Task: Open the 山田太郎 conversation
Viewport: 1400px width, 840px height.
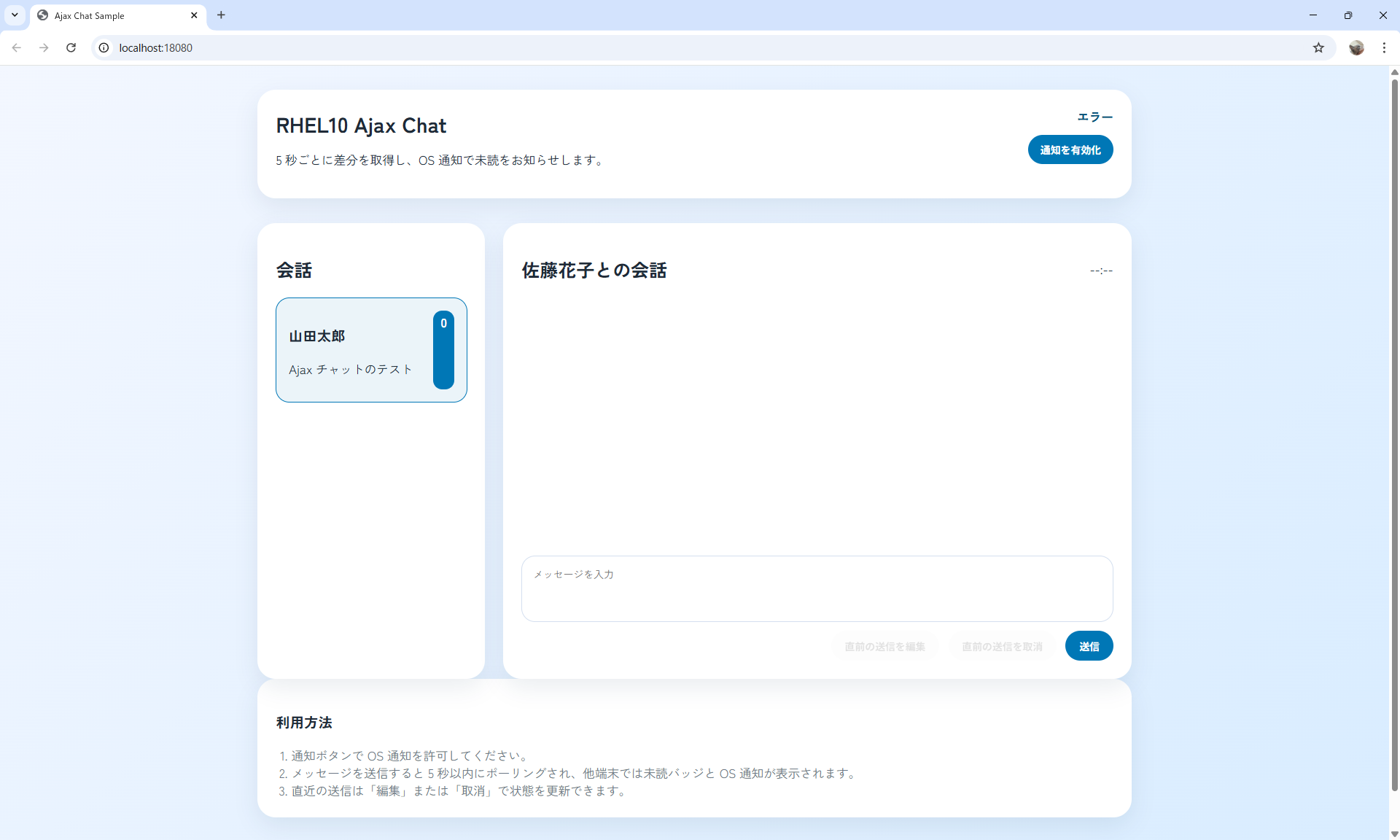Action: click(370, 350)
